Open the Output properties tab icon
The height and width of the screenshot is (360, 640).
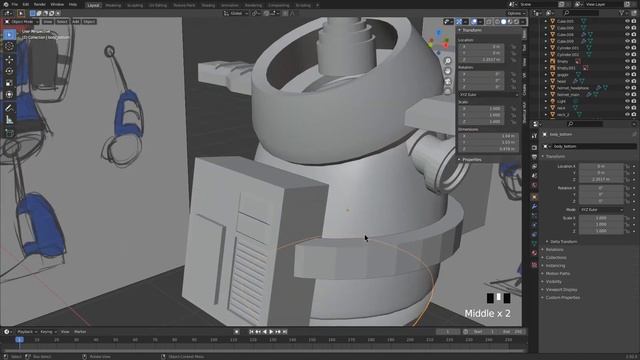(x=534, y=157)
